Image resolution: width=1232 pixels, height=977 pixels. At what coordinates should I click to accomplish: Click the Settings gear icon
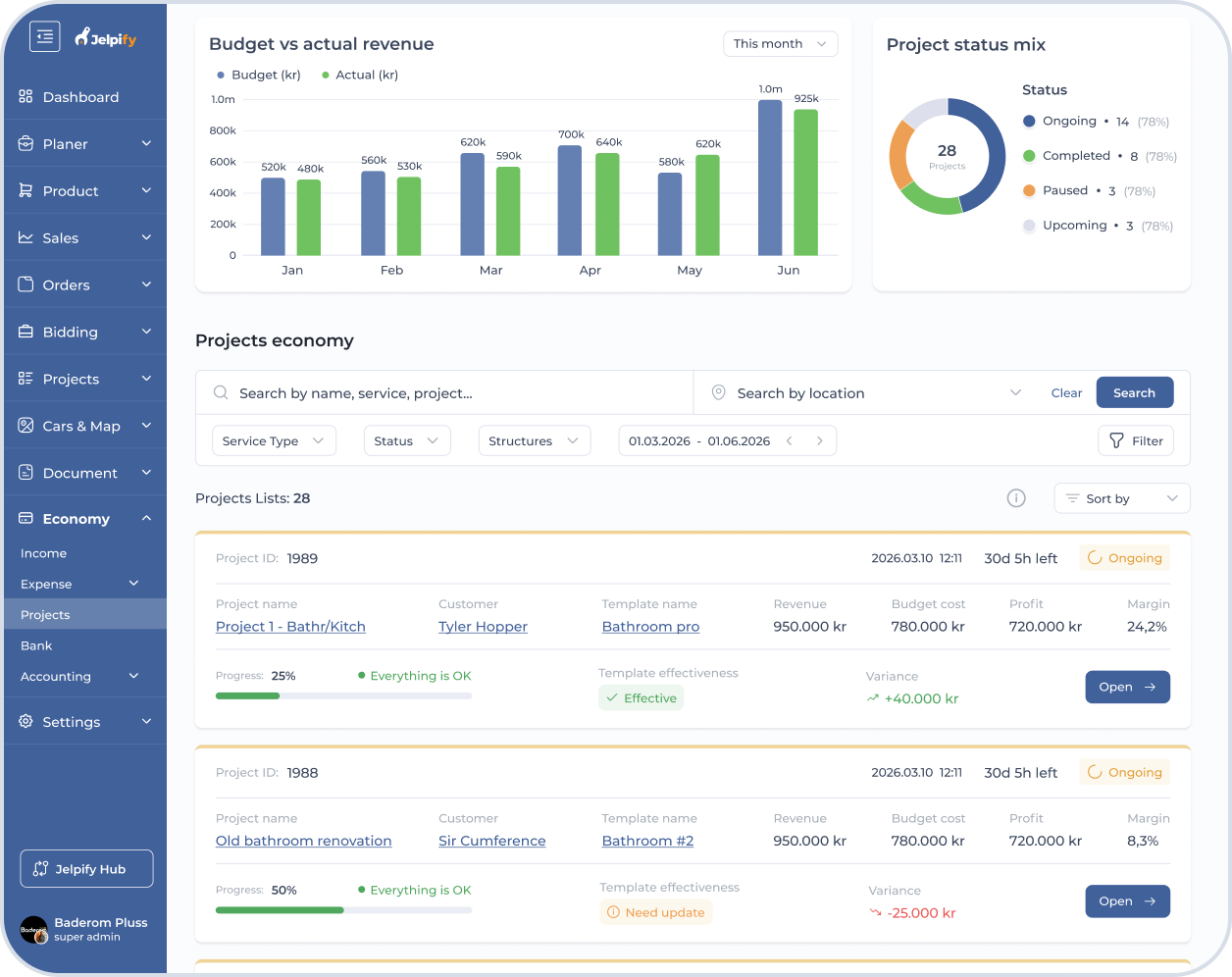click(26, 721)
